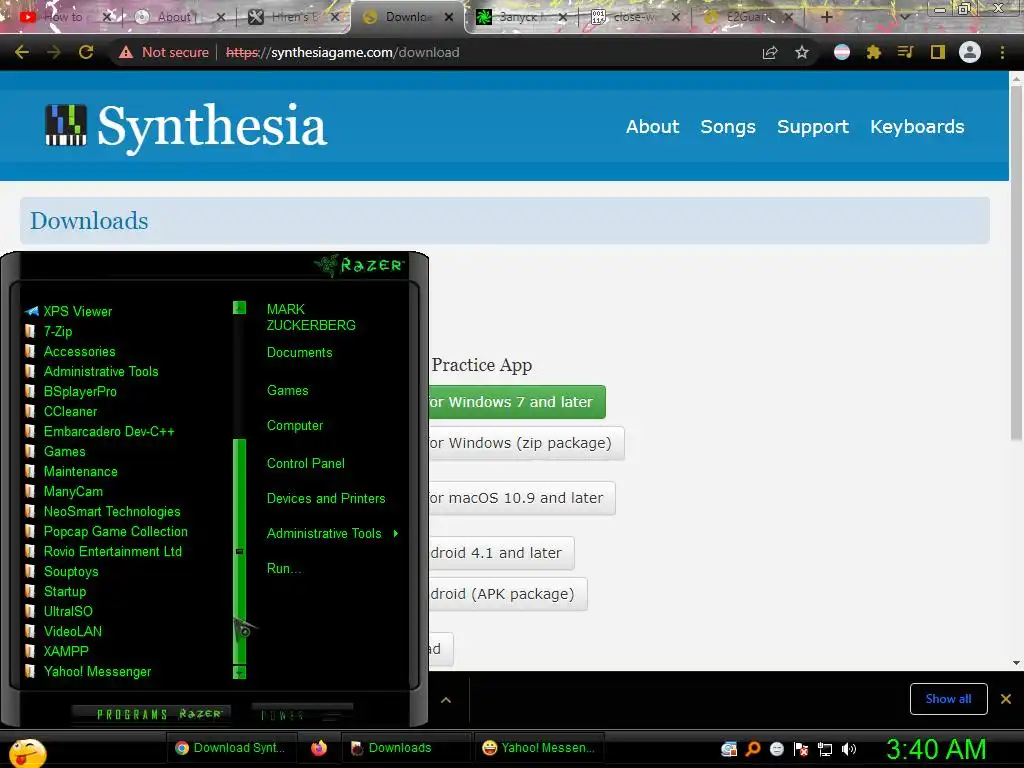The height and width of the screenshot is (768, 1024).
Task: Open the About page link
Action: tap(652, 126)
